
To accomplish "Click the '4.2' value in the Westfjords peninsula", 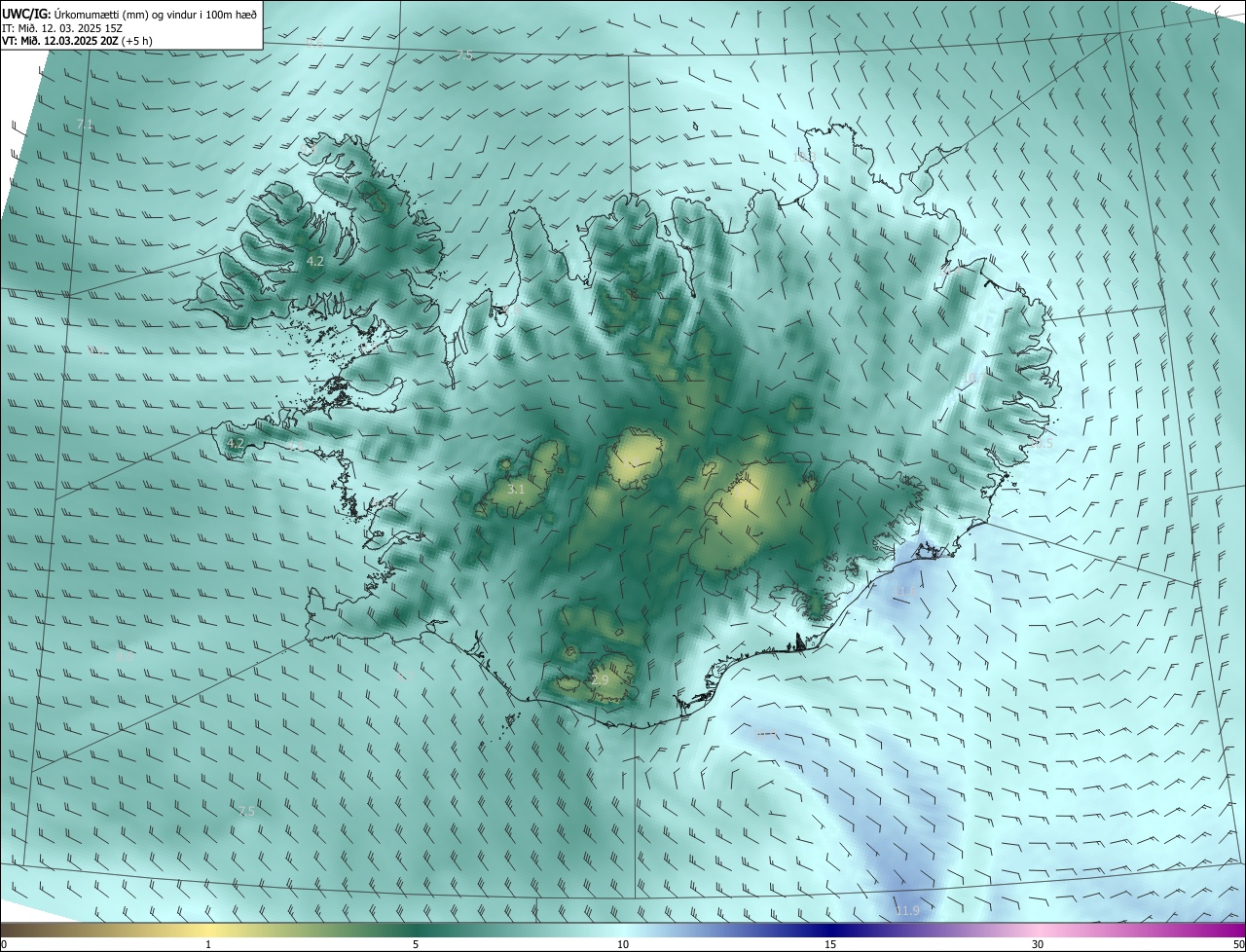I will pos(315,261).
